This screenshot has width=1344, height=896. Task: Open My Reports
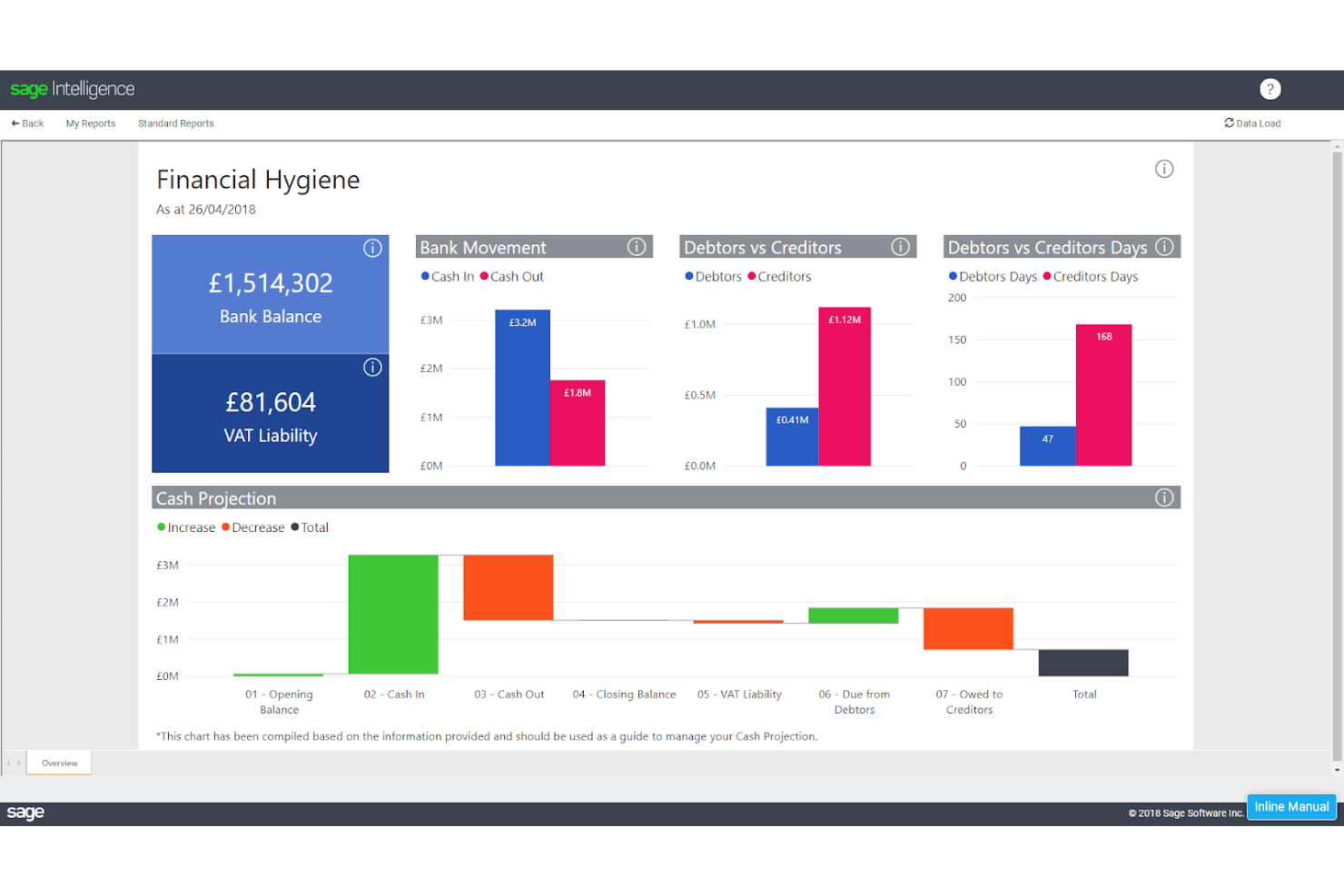[90, 123]
